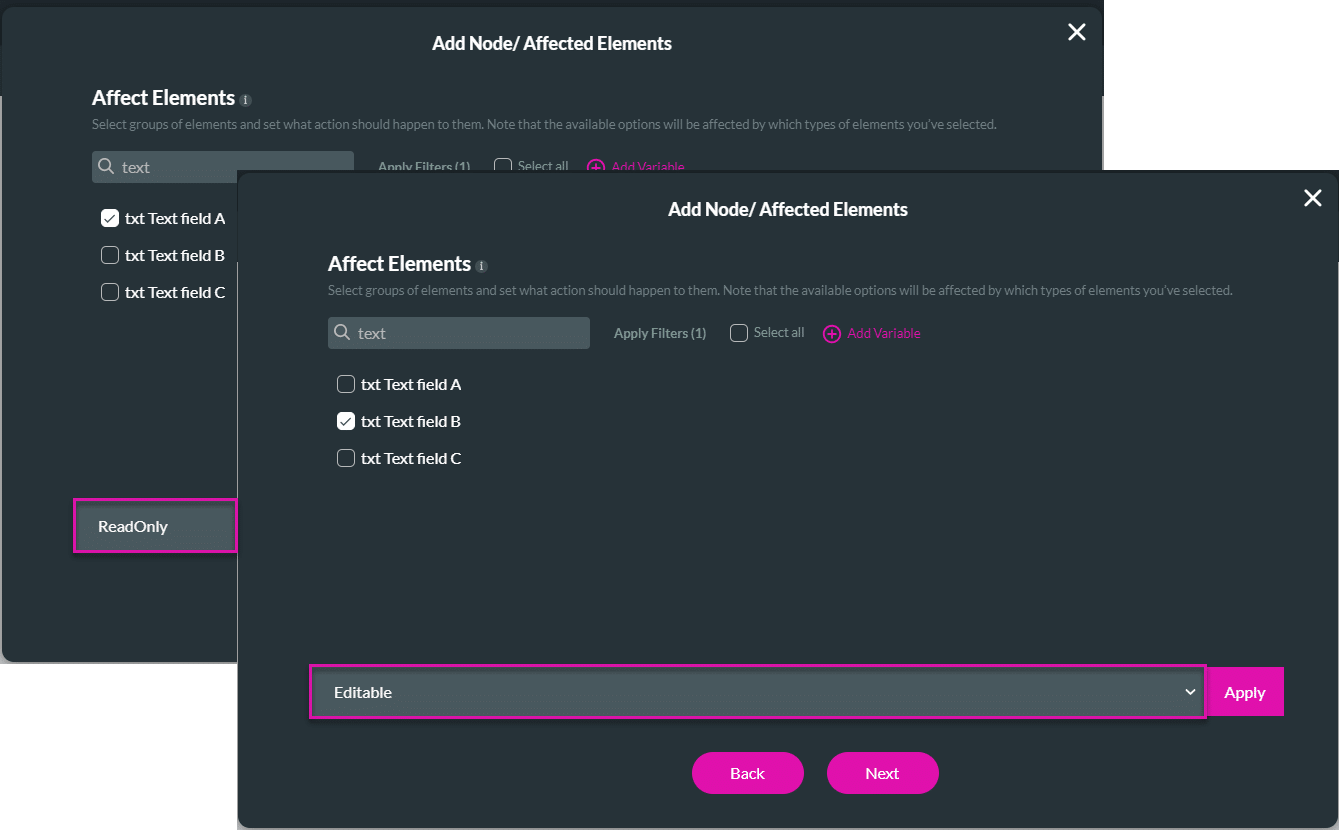
Task: Click the Back button
Action: 747,772
